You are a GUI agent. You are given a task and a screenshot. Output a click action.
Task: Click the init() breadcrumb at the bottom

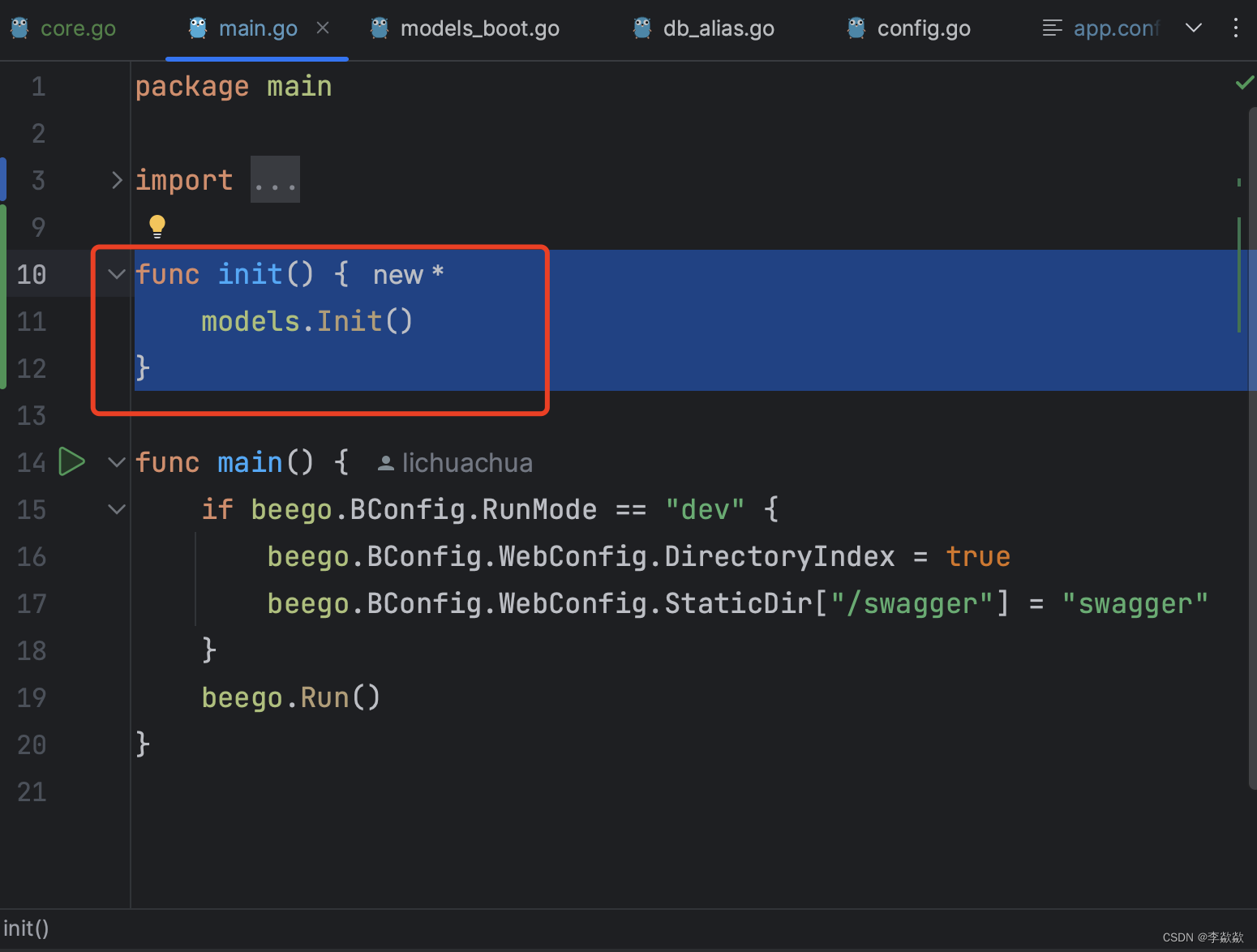pyautogui.click(x=27, y=928)
